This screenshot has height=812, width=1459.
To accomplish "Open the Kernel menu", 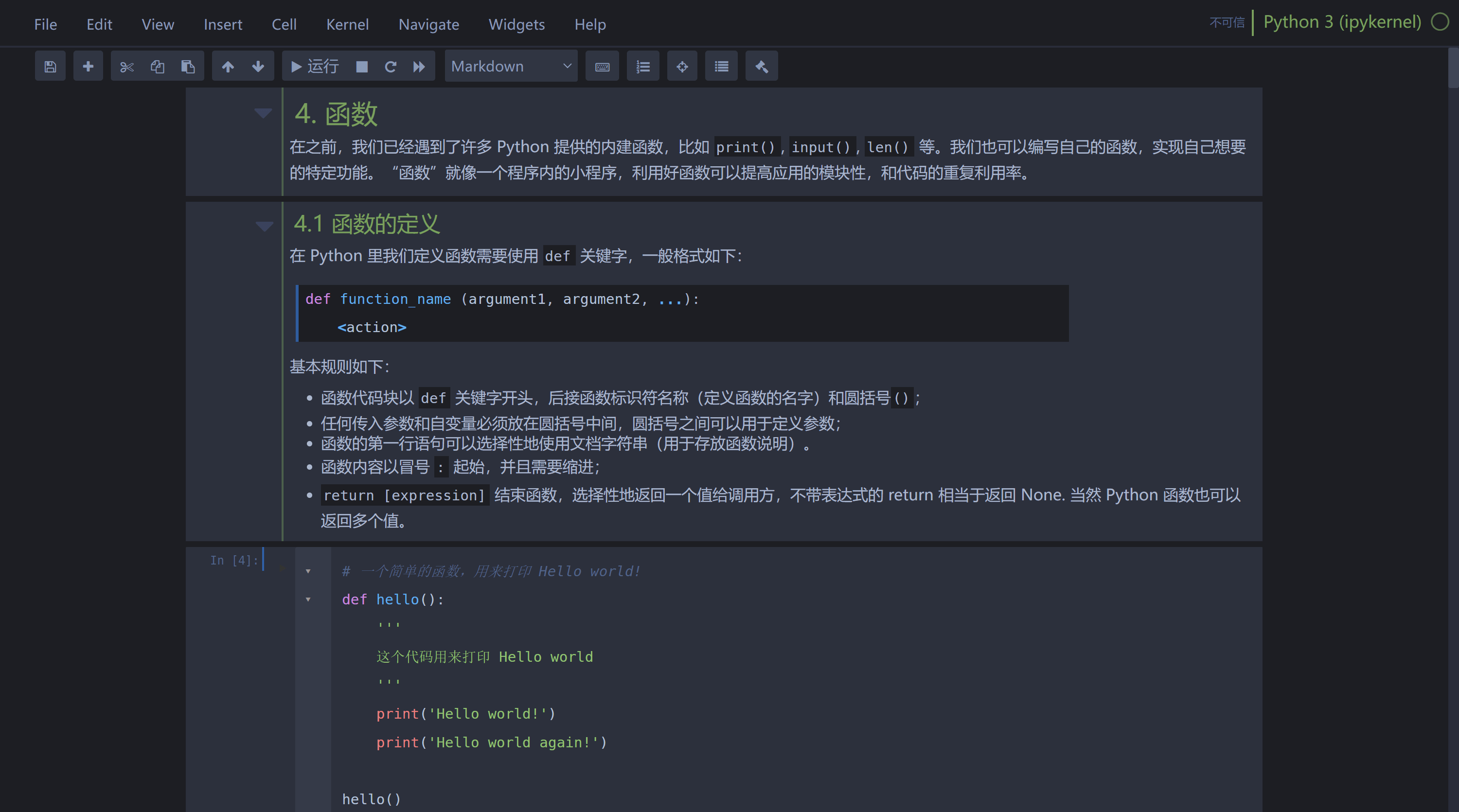I will pos(347,24).
